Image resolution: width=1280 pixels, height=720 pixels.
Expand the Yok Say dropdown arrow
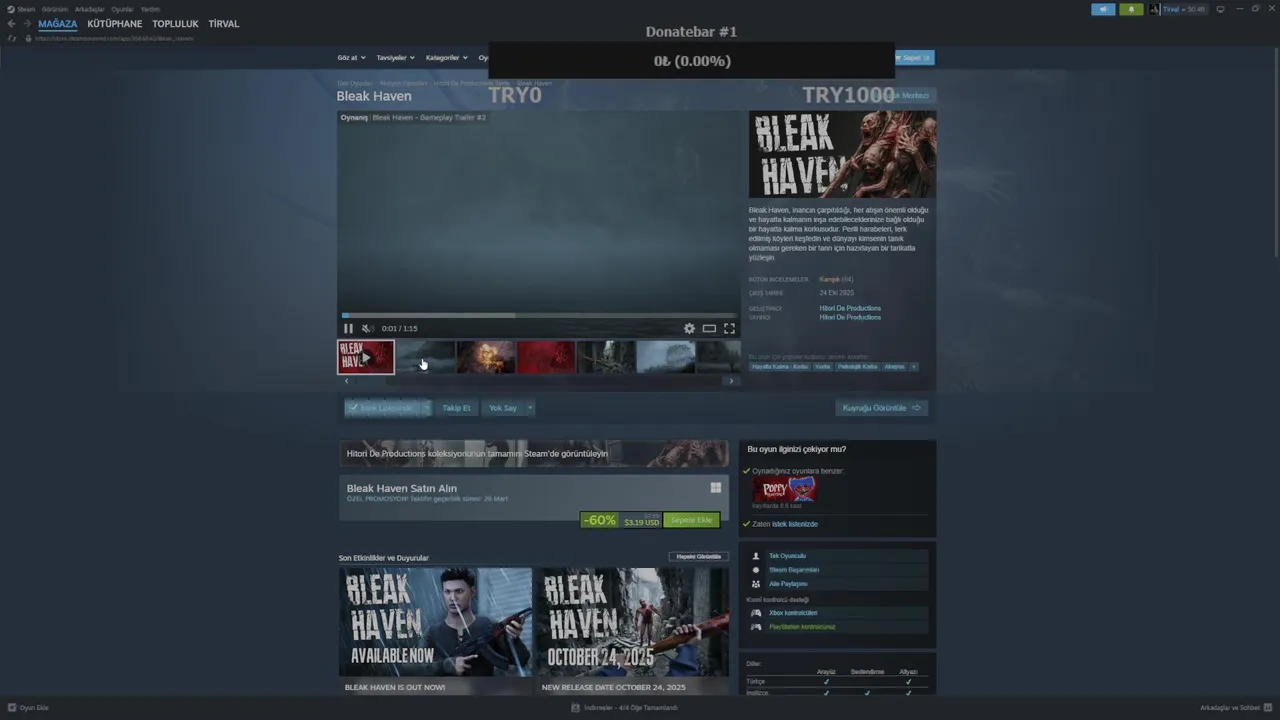coord(530,408)
